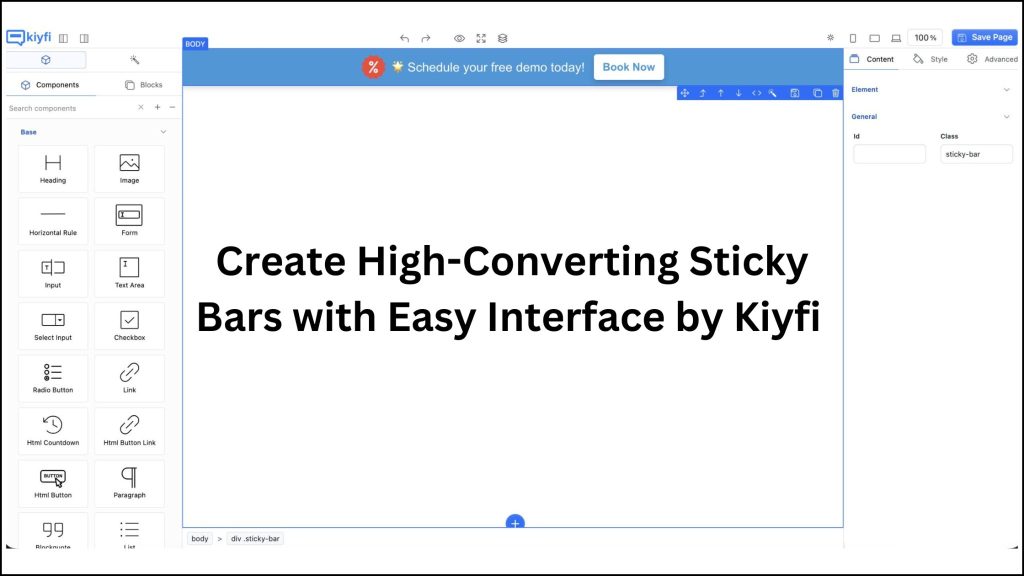Toggle light/dark theme sun icon

(830, 38)
